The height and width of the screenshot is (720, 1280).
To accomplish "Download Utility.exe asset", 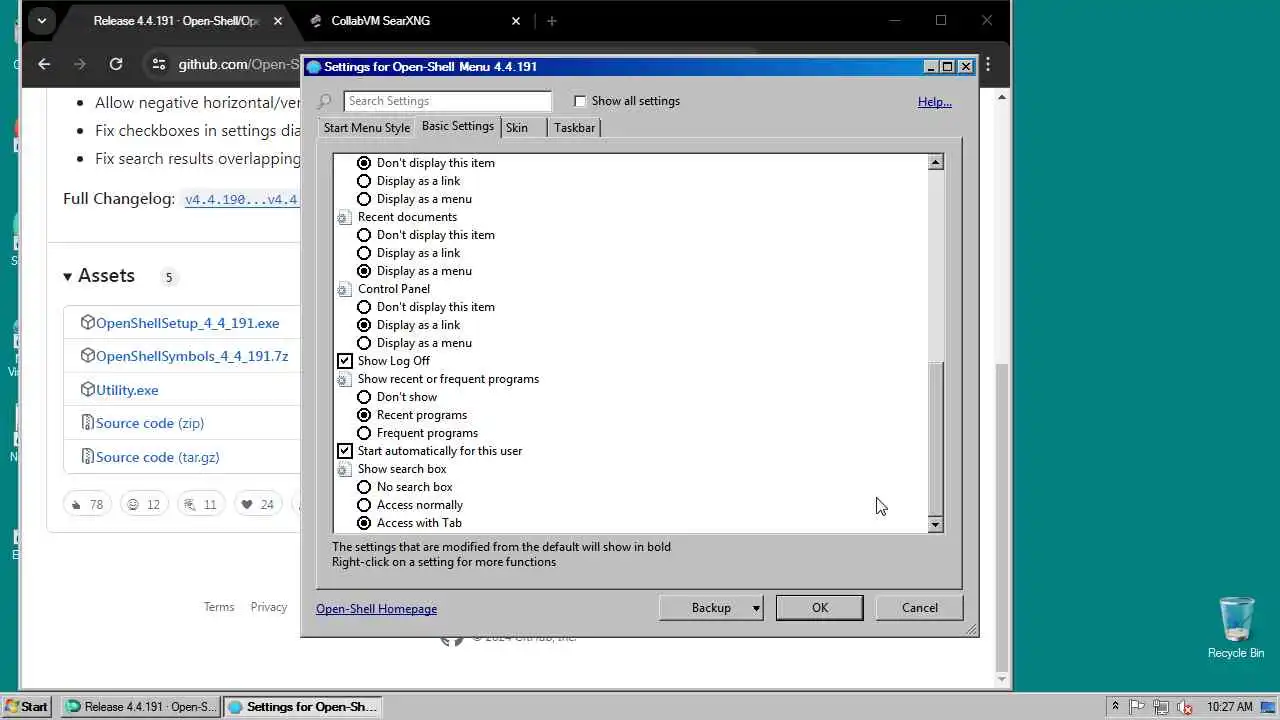I will tap(127, 390).
